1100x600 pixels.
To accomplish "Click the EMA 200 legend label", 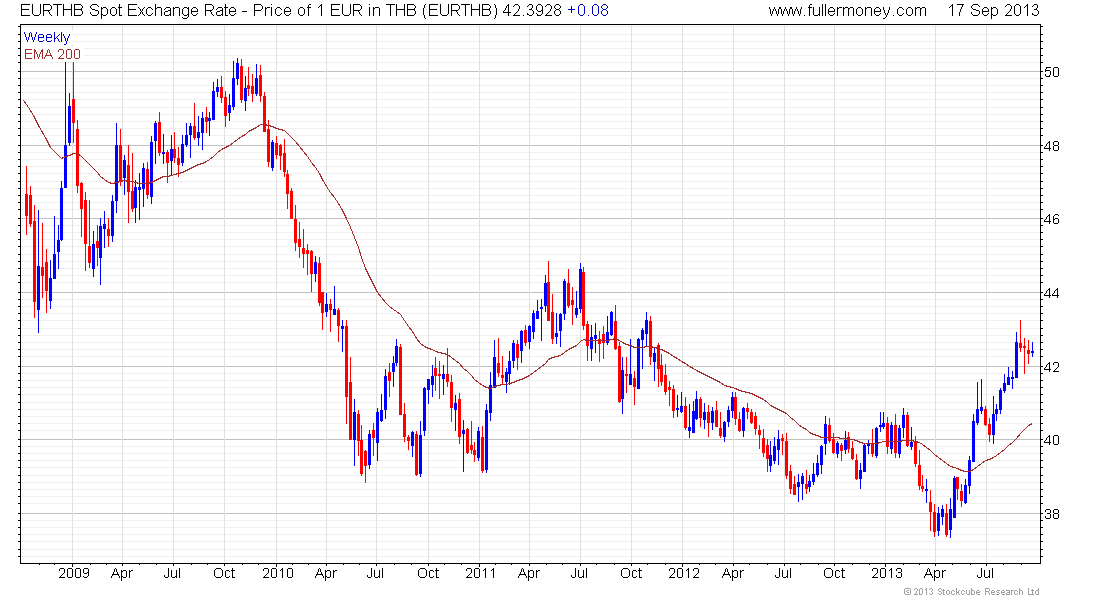I will click(52, 53).
